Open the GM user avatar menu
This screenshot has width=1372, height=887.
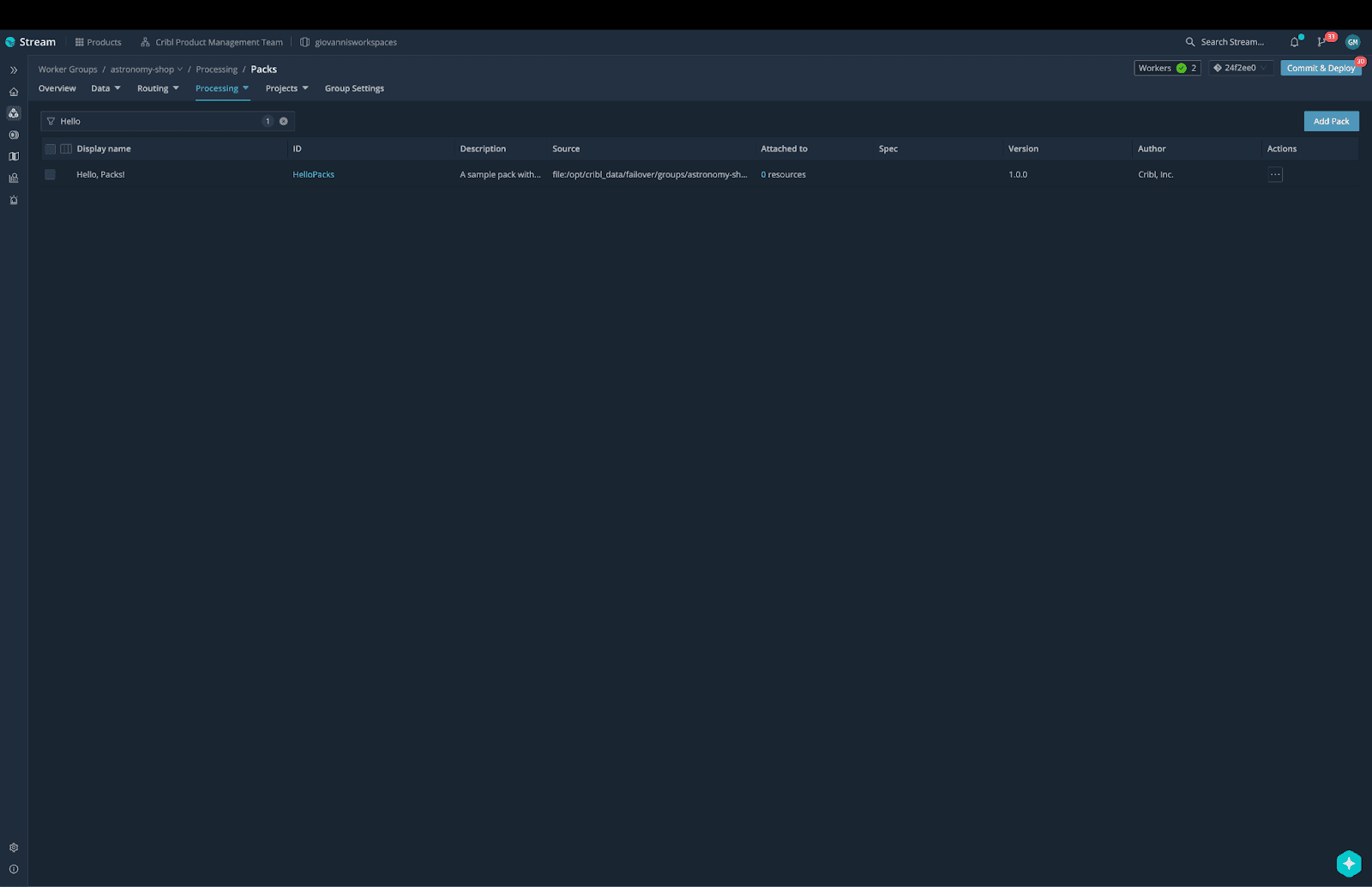click(x=1352, y=42)
